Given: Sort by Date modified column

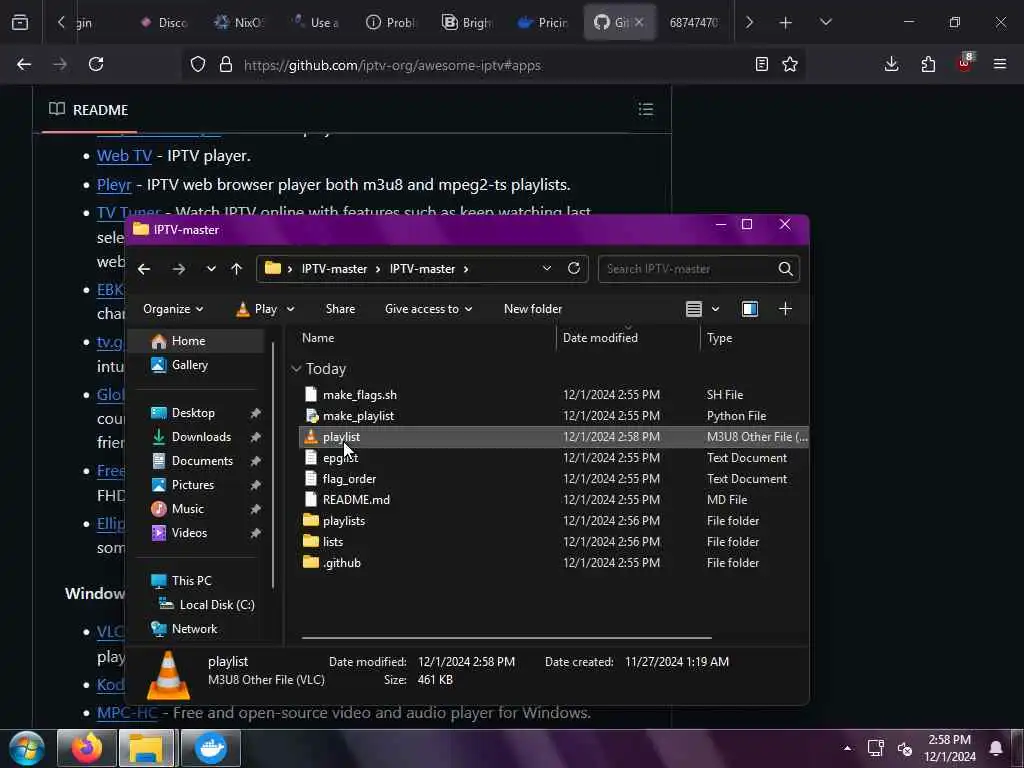Looking at the screenshot, I should coord(600,338).
